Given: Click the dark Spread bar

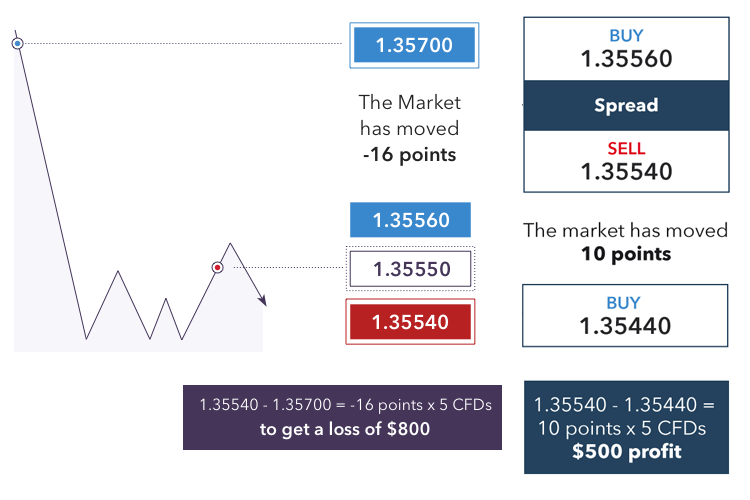Looking at the screenshot, I should (x=626, y=105).
